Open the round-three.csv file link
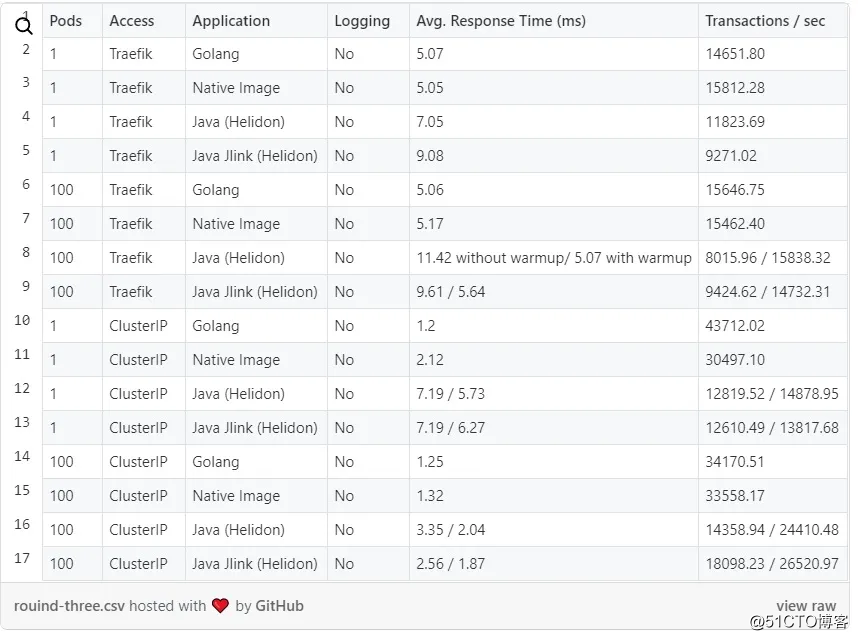 68,606
